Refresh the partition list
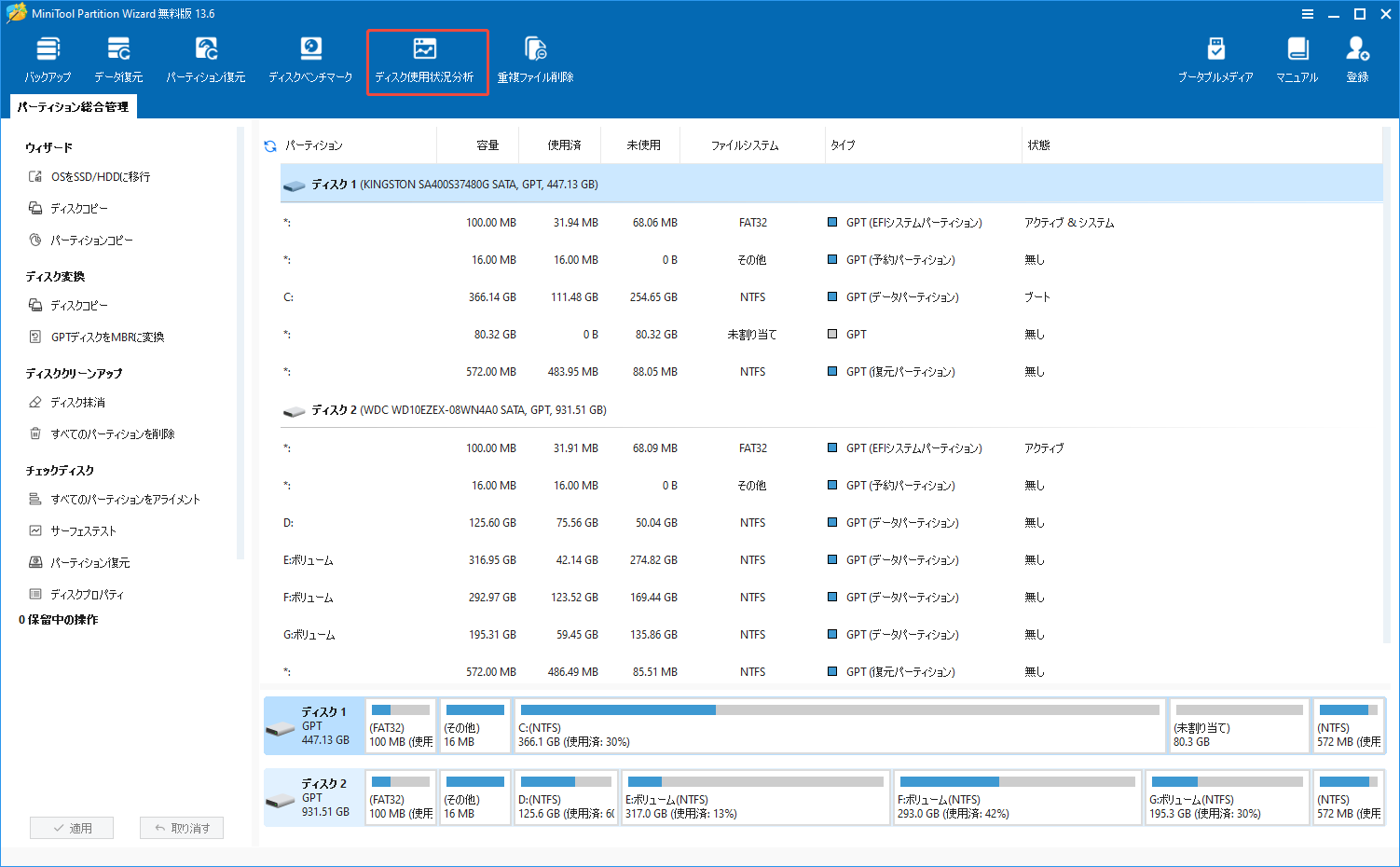The width and height of the screenshot is (1400, 867). [x=269, y=144]
